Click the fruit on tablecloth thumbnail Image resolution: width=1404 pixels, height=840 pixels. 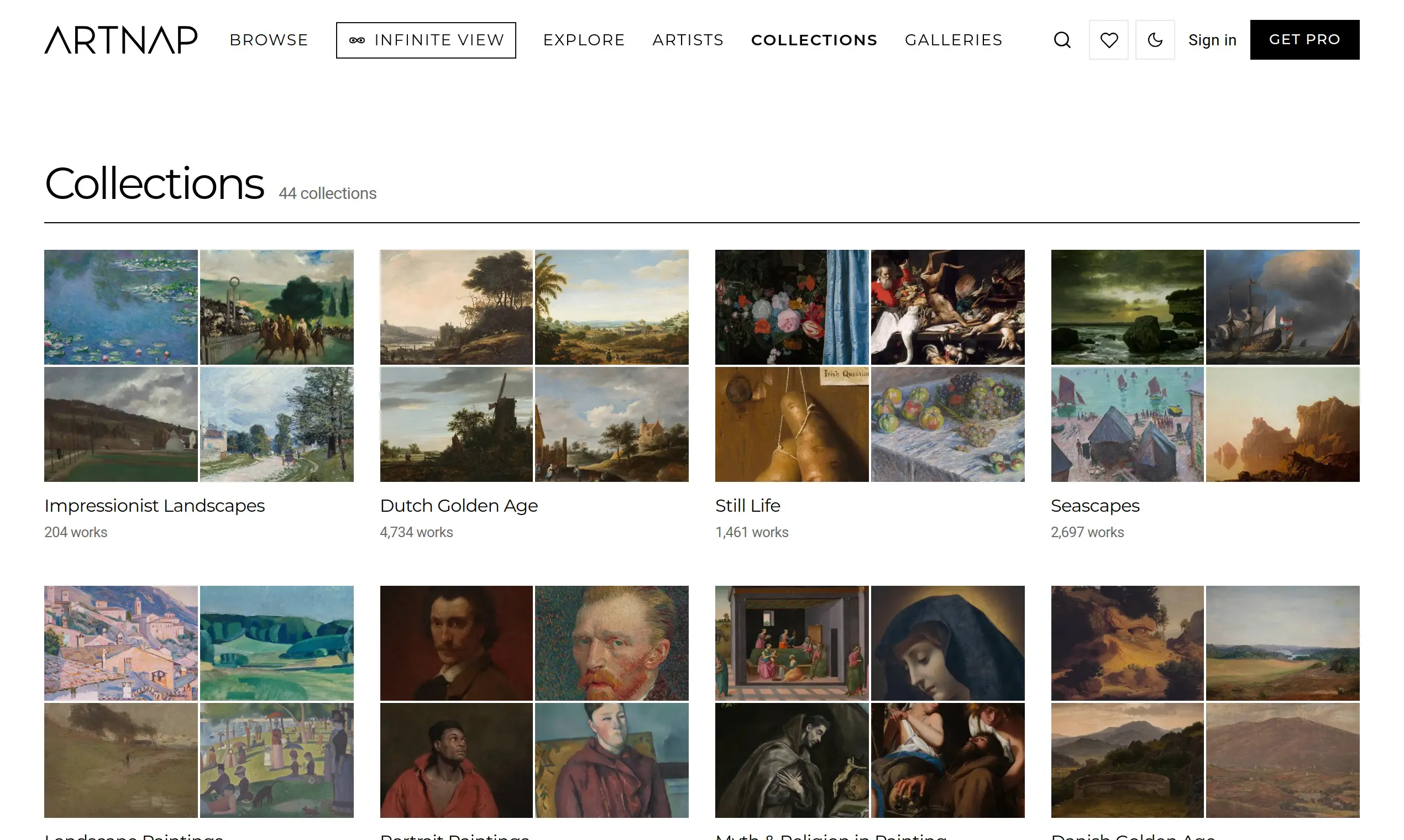coord(947,424)
